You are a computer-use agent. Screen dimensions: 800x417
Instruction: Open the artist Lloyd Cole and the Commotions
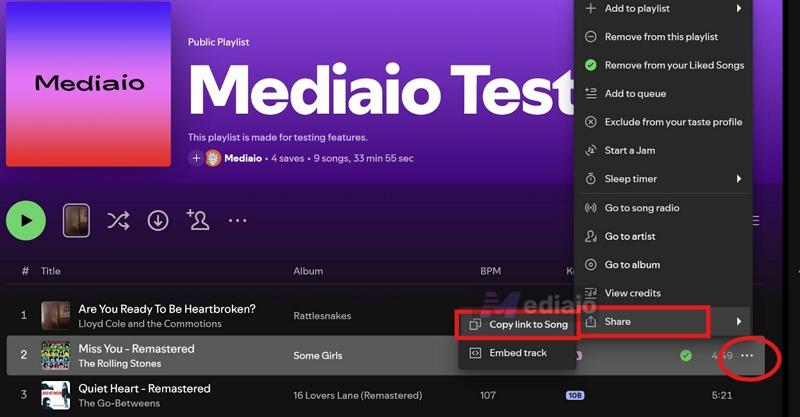(x=150, y=324)
